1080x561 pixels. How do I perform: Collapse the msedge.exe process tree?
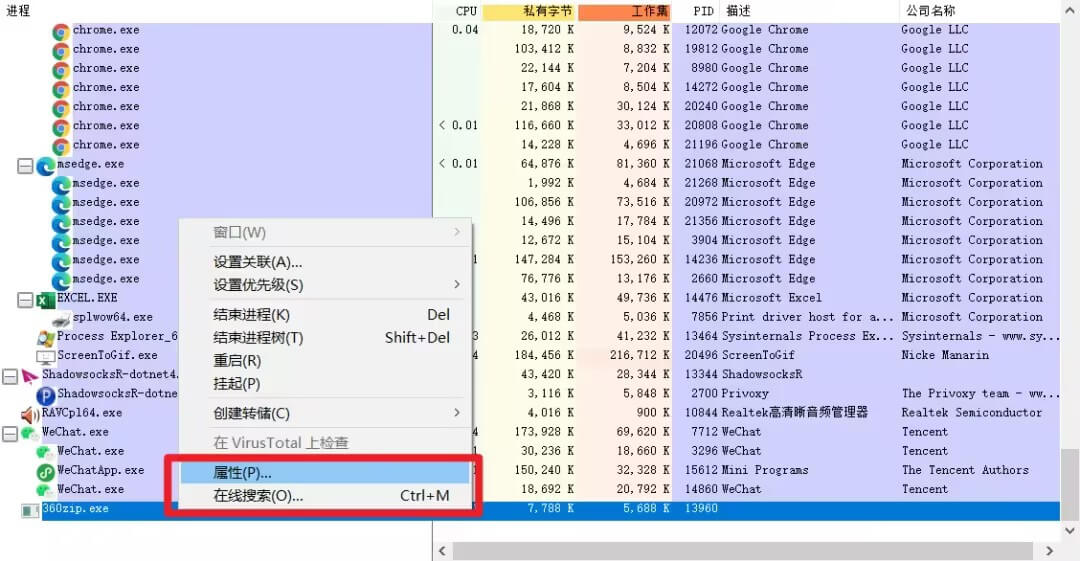(x=25, y=165)
